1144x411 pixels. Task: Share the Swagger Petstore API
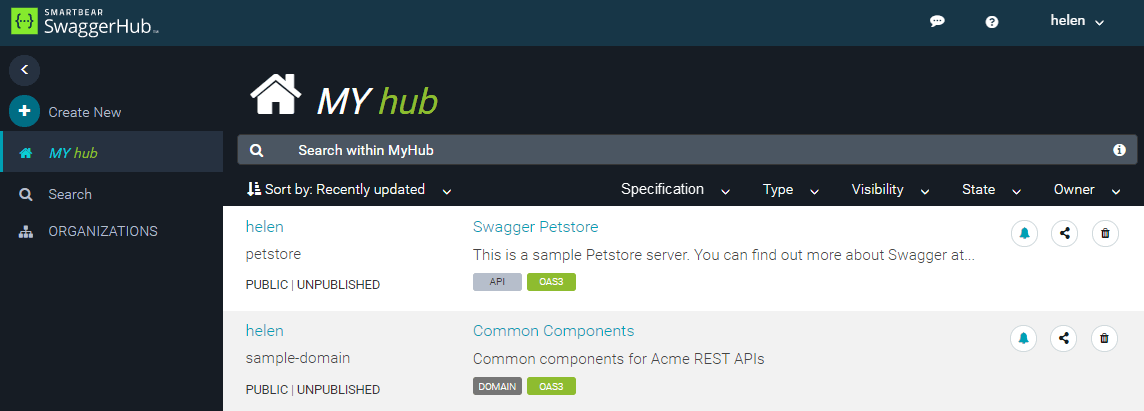tap(1065, 233)
